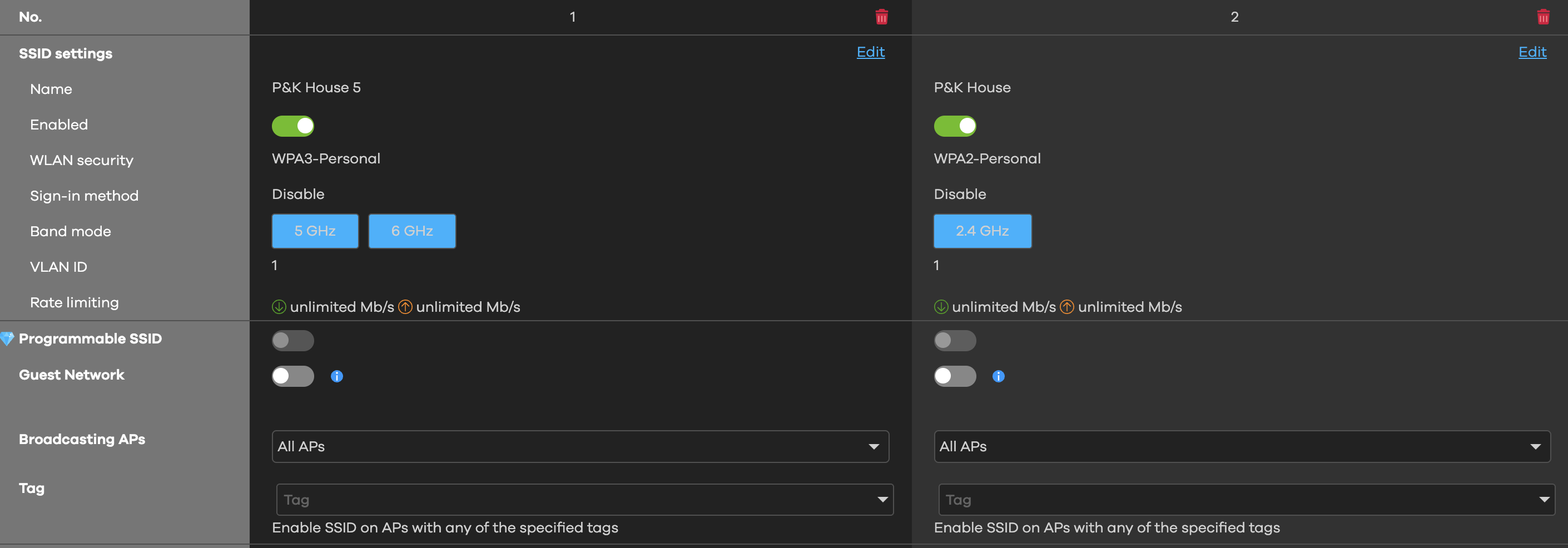Disable the P&K House SSID toggle

[955, 126]
